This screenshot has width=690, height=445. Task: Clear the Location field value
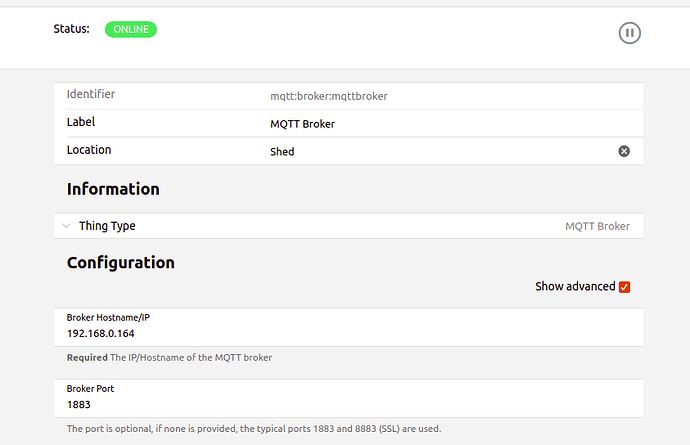pyautogui.click(x=624, y=151)
